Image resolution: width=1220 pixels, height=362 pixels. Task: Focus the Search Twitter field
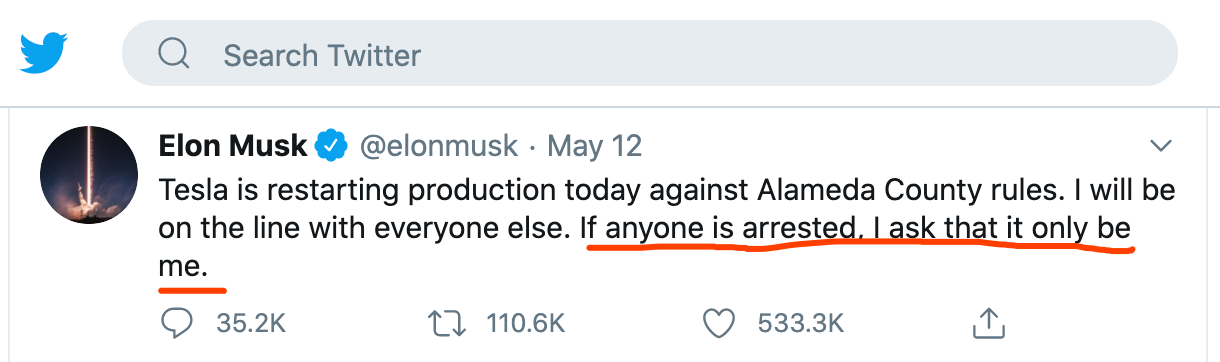coord(649,53)
